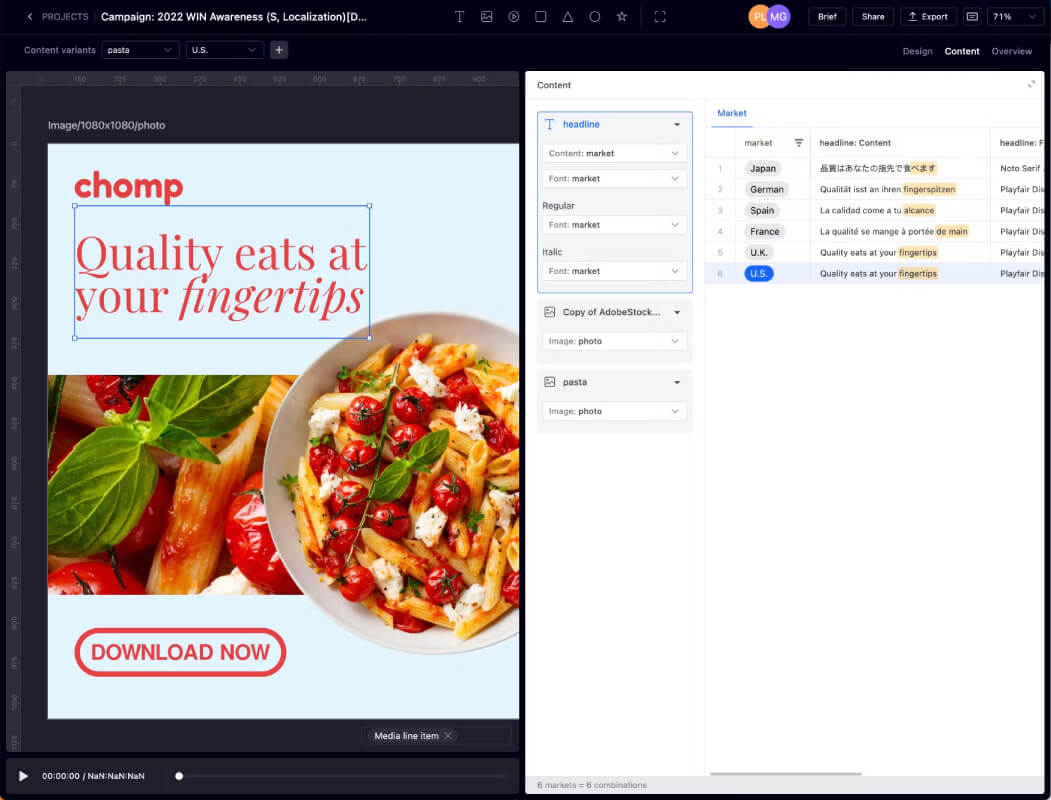This screenshot has width=1051, height=800.
Task: Select the Rectangle shape tool
Action: click(540, 17)
